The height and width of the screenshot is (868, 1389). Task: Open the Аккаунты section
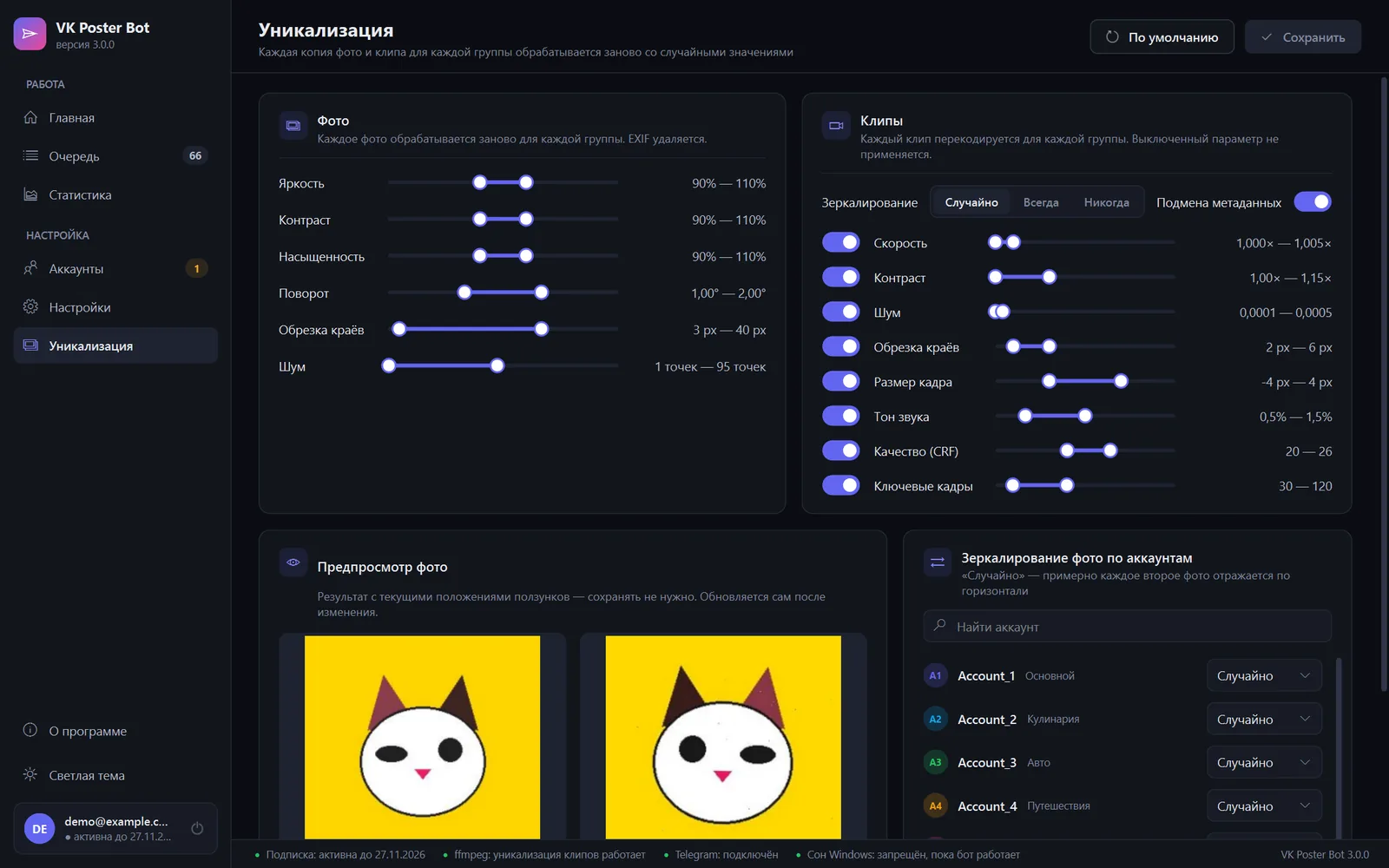pos(115,268)
